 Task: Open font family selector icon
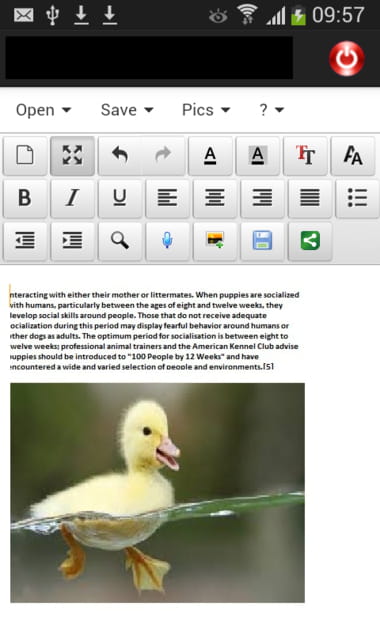tap(353, 155)
